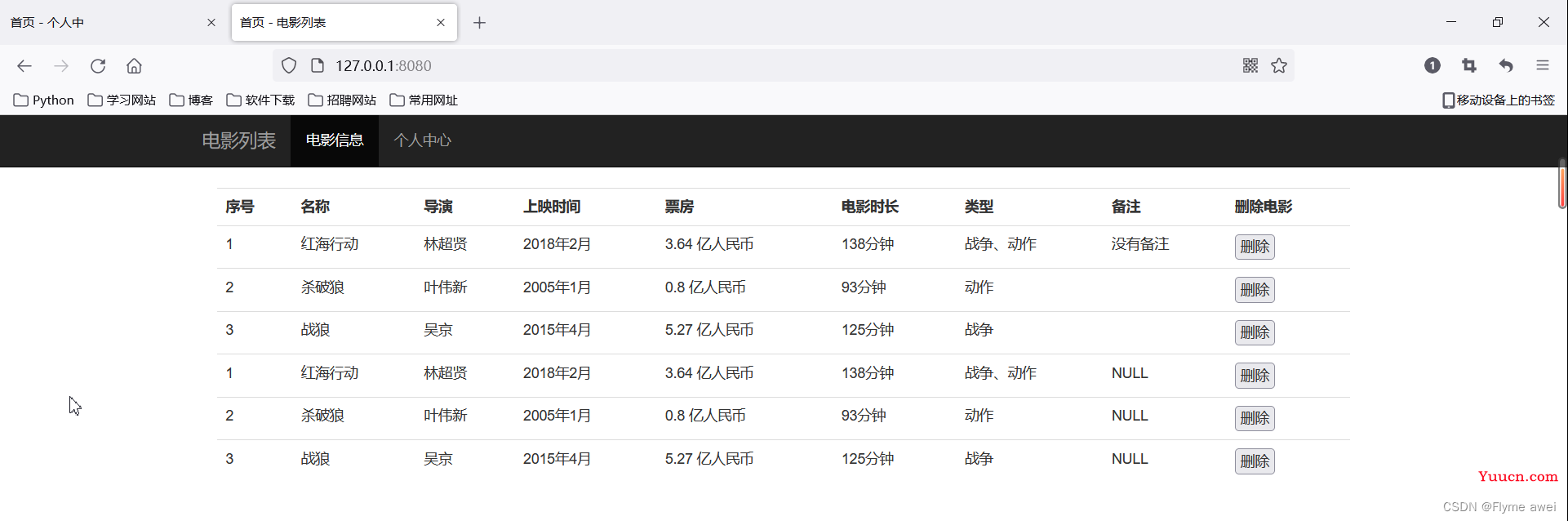The image size is (1568, 521).
Task: Close the 首页 - 个人中 tab
Action: click(211, 23)
